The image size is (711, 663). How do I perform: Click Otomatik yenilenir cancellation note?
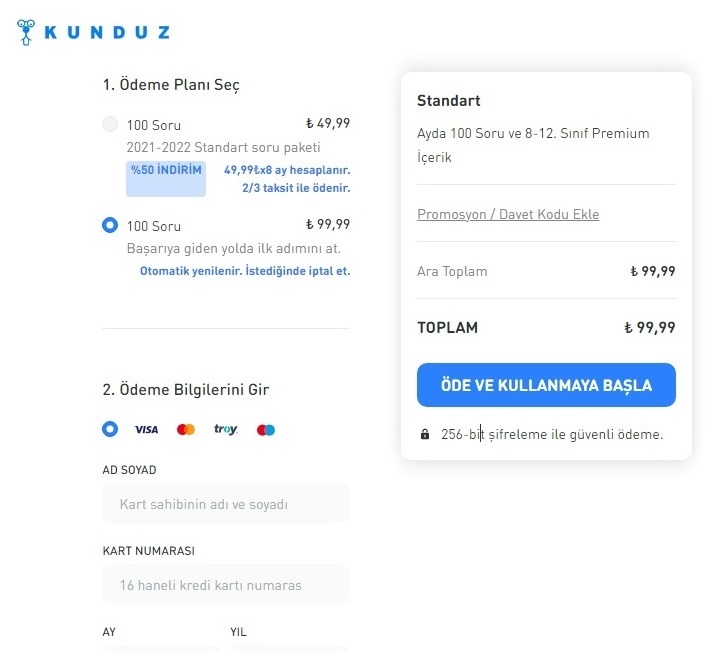[x=245, y=271]
